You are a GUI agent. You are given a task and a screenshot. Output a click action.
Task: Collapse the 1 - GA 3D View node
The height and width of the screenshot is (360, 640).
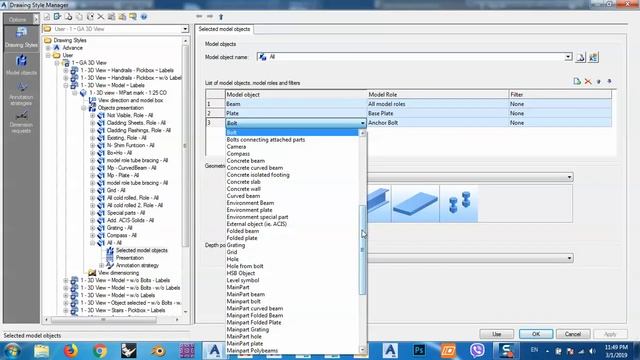[57, 63]
